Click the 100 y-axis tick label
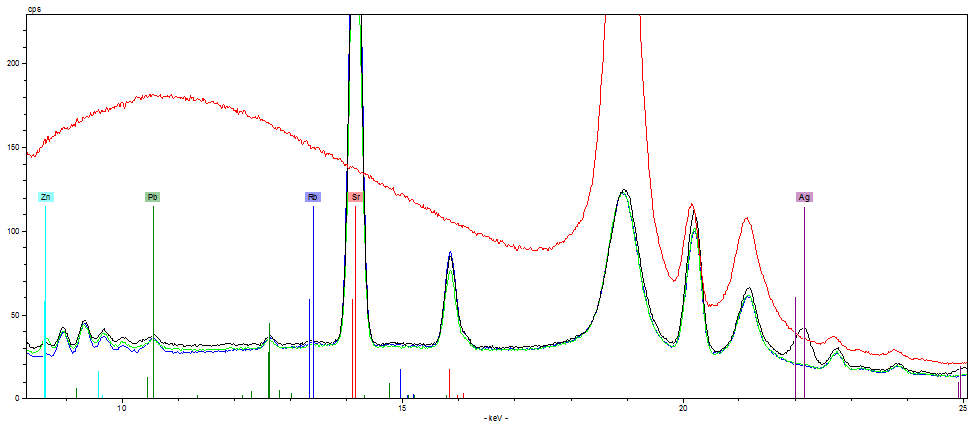This screenshot has width=975, height=425. click(15, 231)
